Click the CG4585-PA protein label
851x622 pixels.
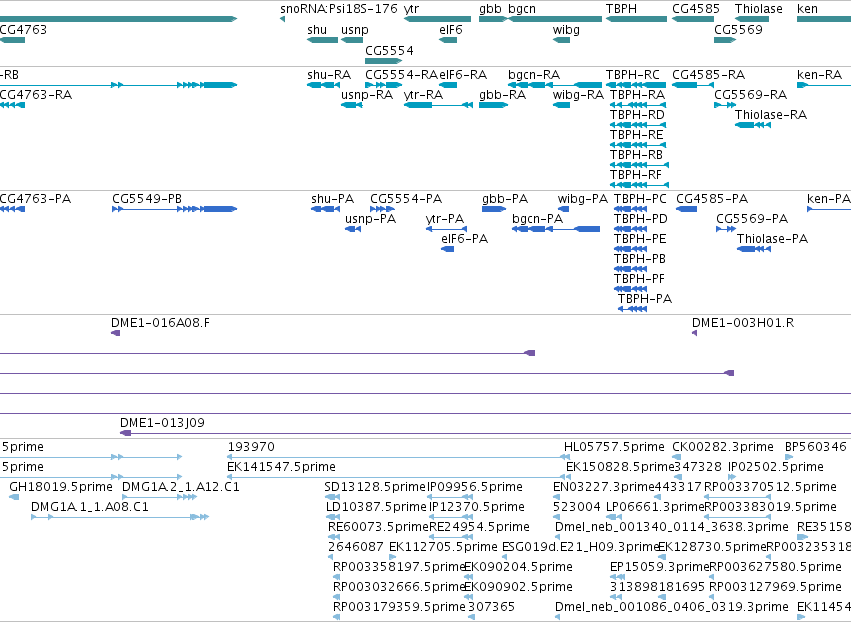coord(712,199)
